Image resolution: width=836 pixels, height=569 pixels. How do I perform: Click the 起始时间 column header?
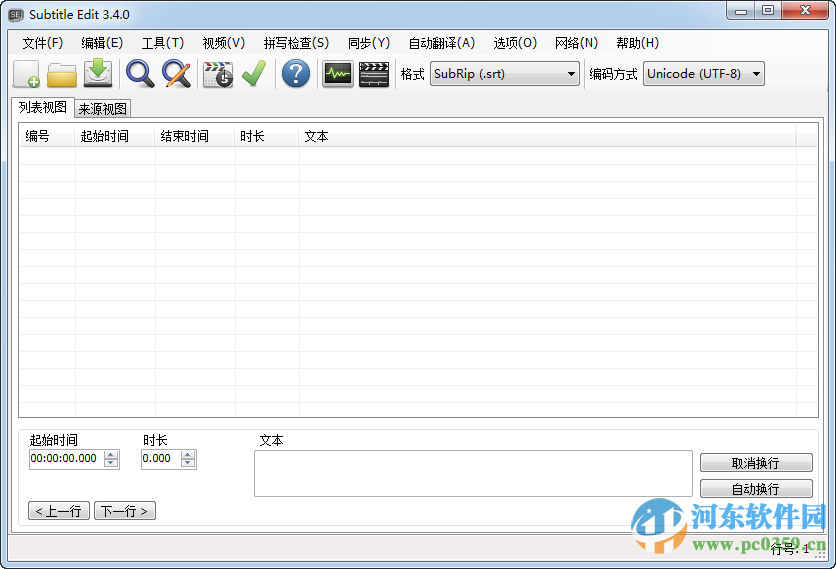pyautogui.click(x=115, y=136)
